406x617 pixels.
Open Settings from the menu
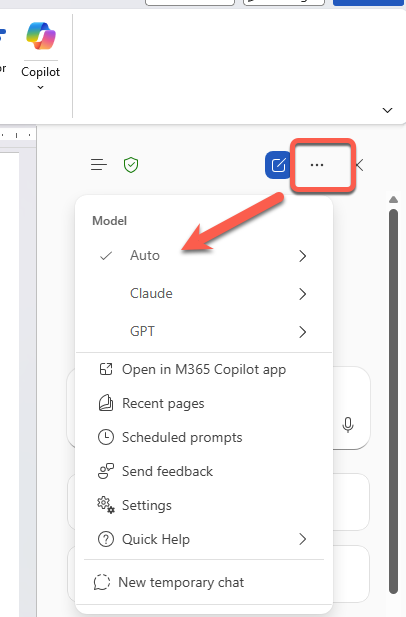[x=203, y=505]
